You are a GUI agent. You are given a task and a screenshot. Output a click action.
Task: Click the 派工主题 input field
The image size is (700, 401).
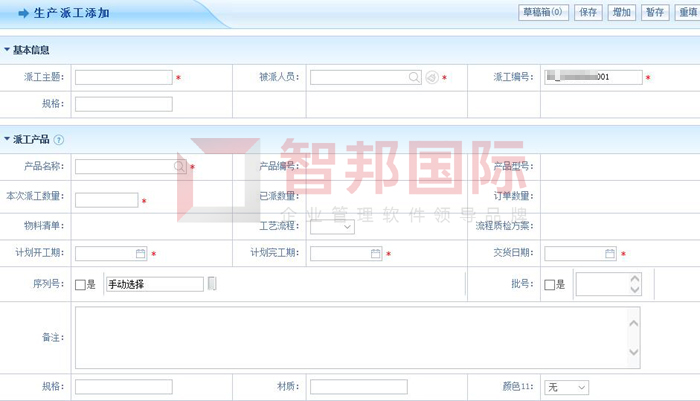point(124,77)
